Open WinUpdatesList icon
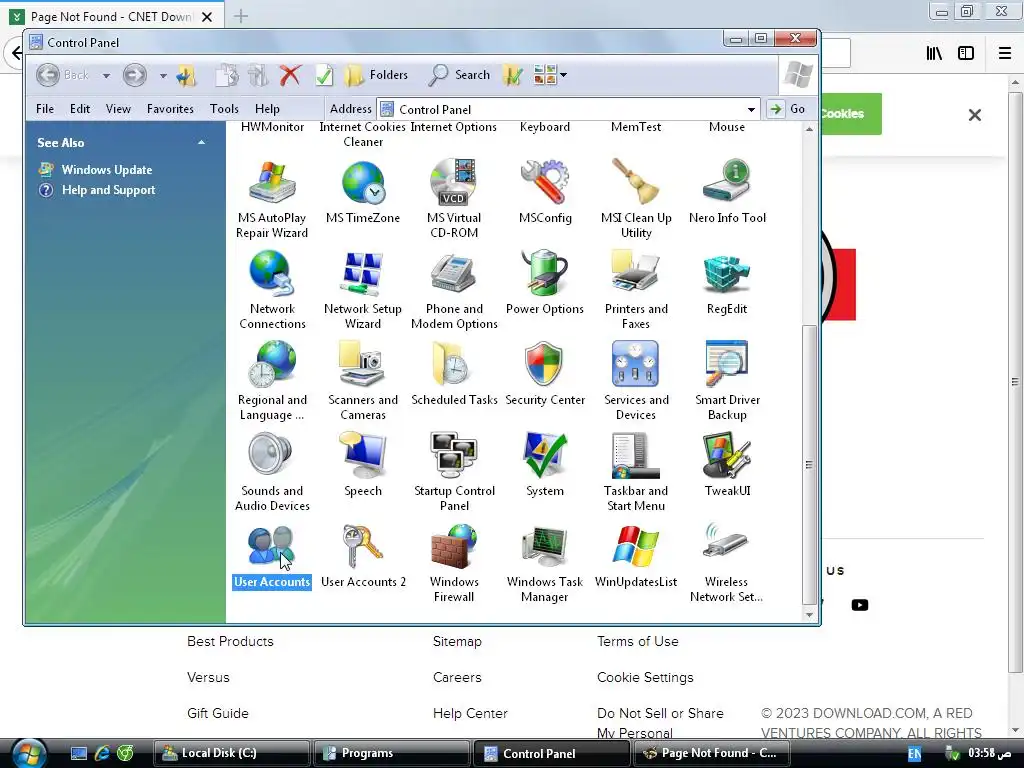Screen dimensions: 1024x768 636,546
